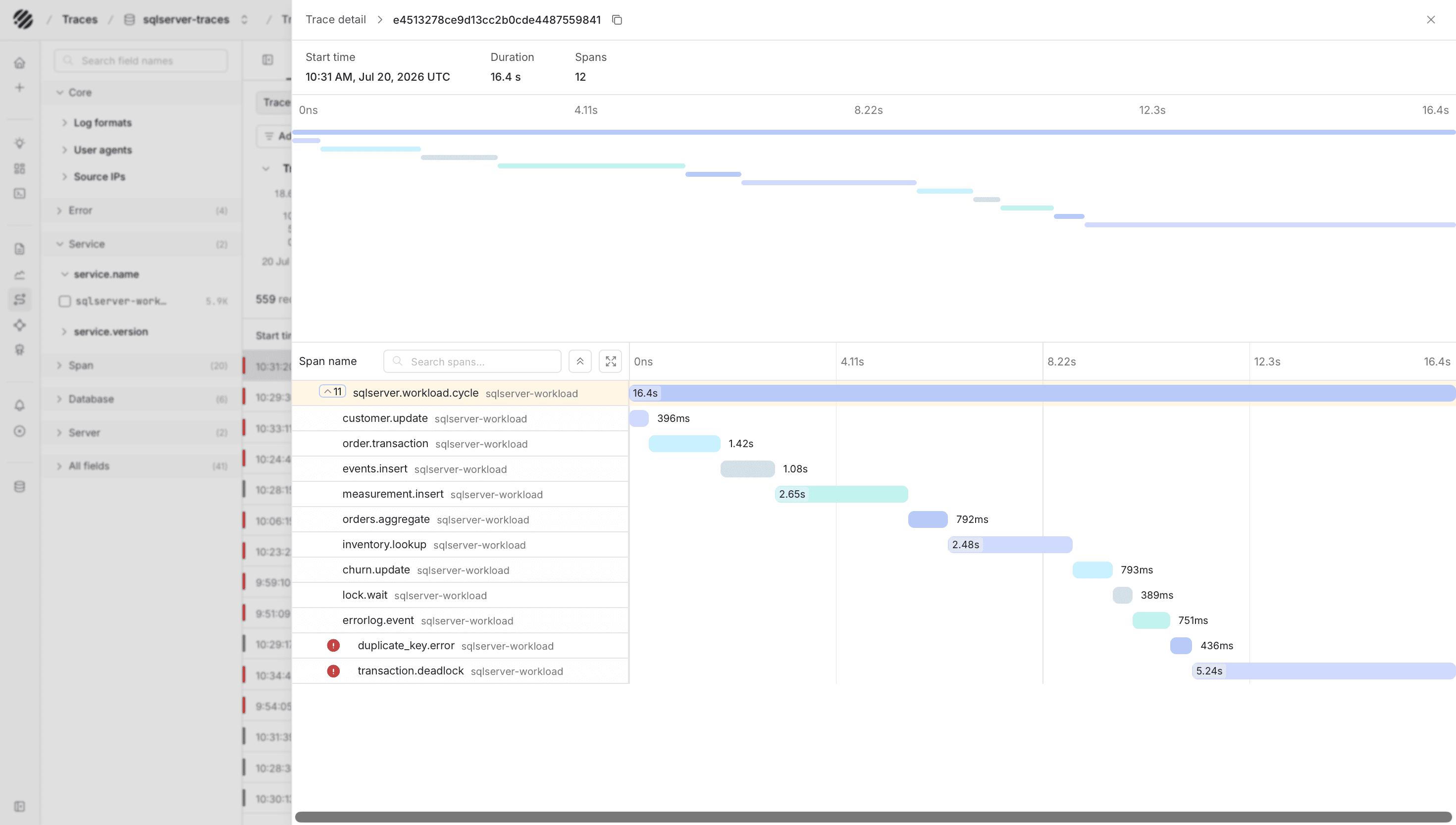Open the app logo home
The height and width of the screenshot is (825, 1456).
23,19
